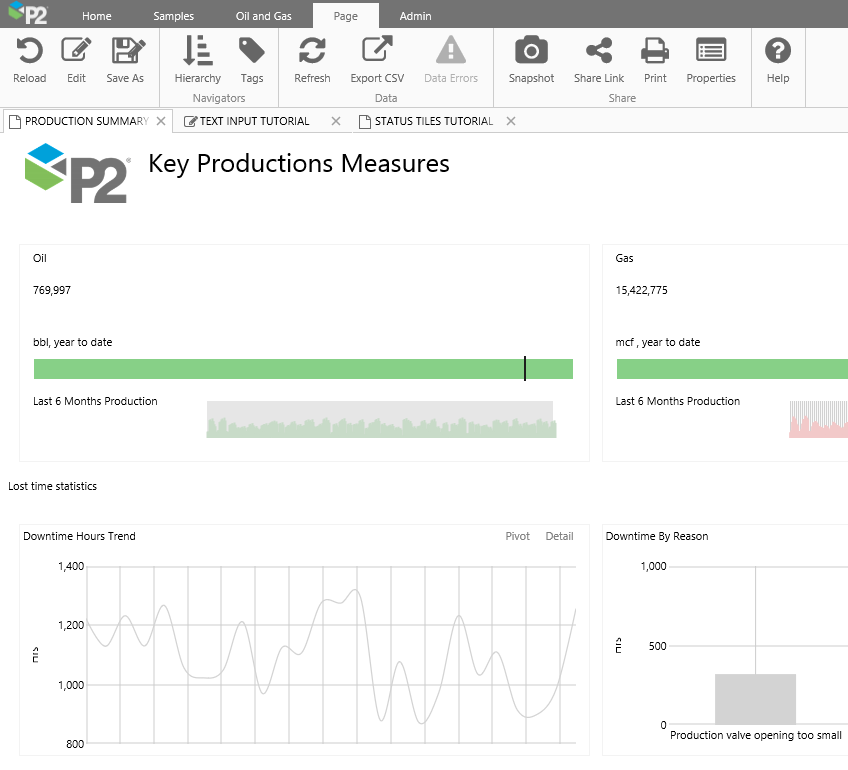Click Pivot on Downtime Hours Trend
The width and height of the screenshot is (848, 770).
(x=518, y=536)
